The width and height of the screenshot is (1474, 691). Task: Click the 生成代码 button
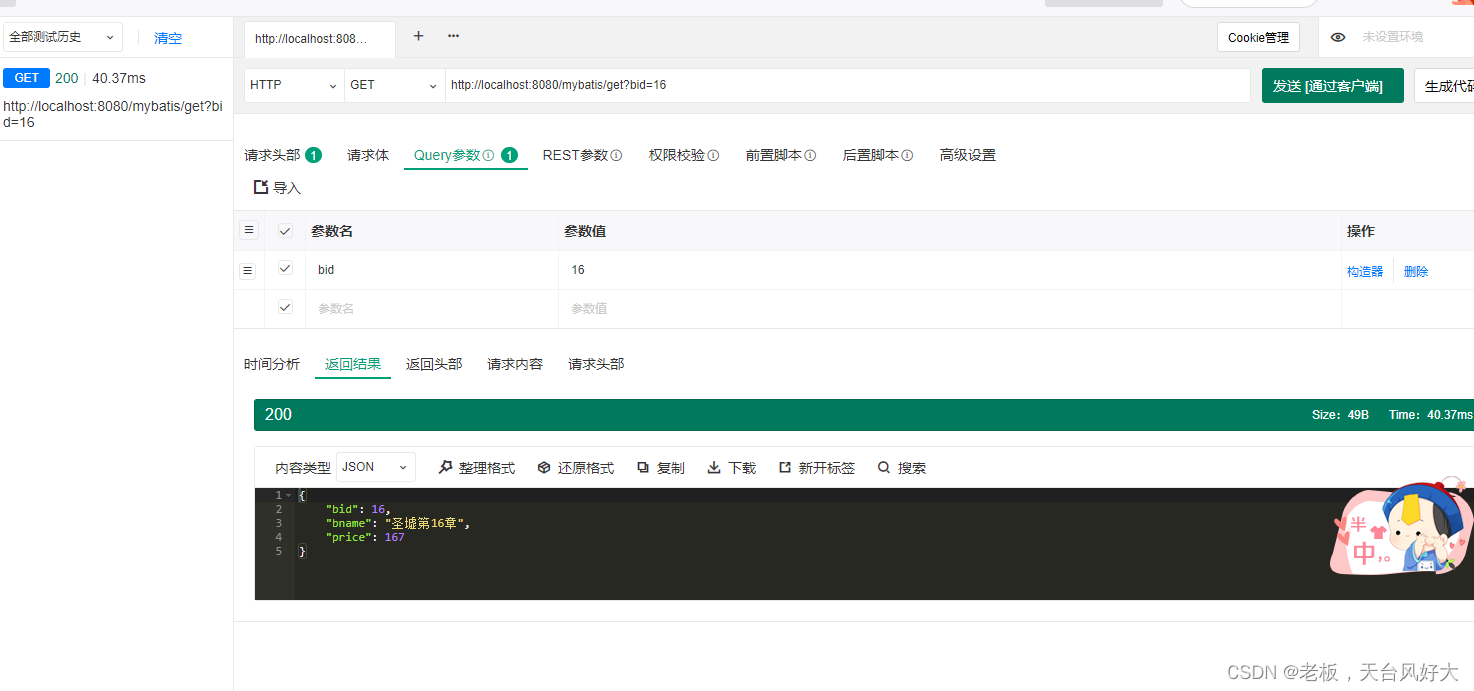pos(1447,86)
